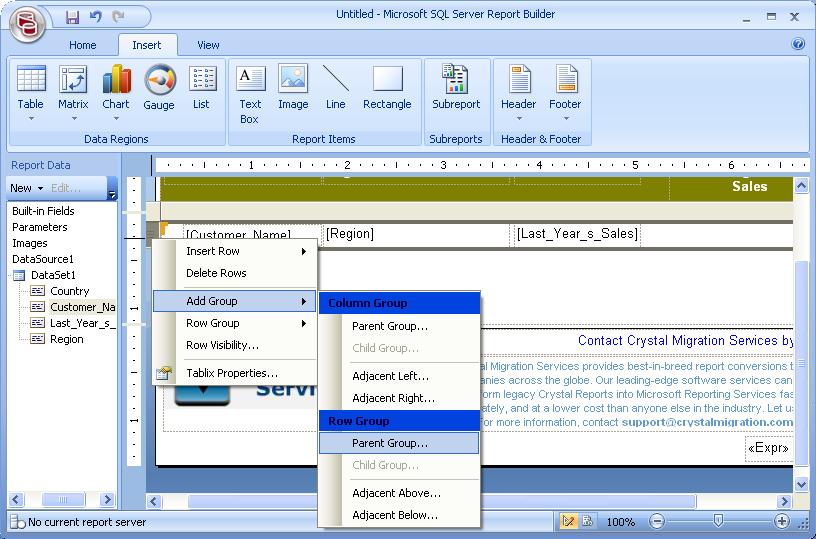Image resolution: width=816 pixels, height=539 pixels.
Task: Click the Tablix Properties menu icon
Action: (x=163, y=373)
